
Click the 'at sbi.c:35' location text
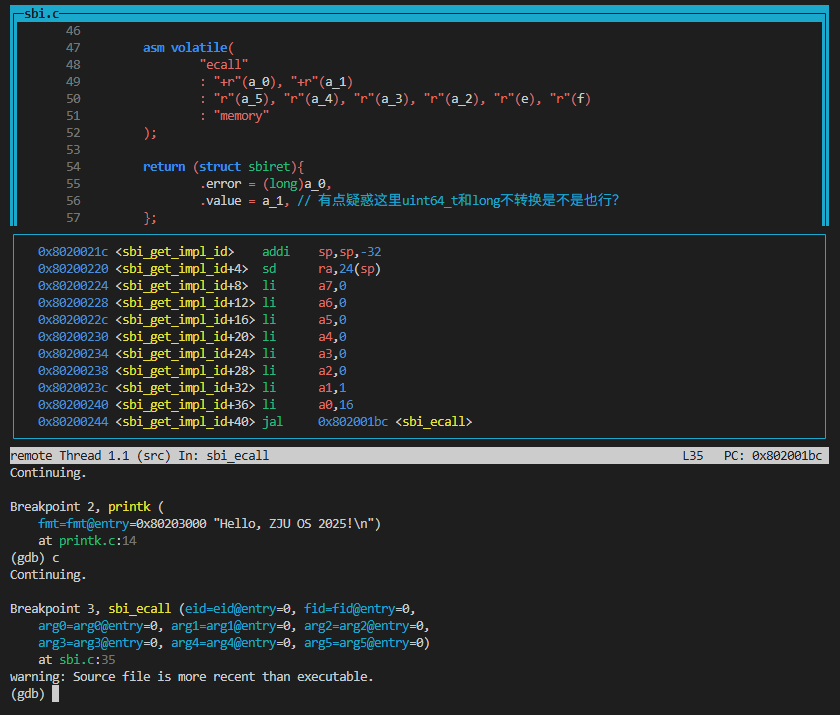click(x=76, y=660)
